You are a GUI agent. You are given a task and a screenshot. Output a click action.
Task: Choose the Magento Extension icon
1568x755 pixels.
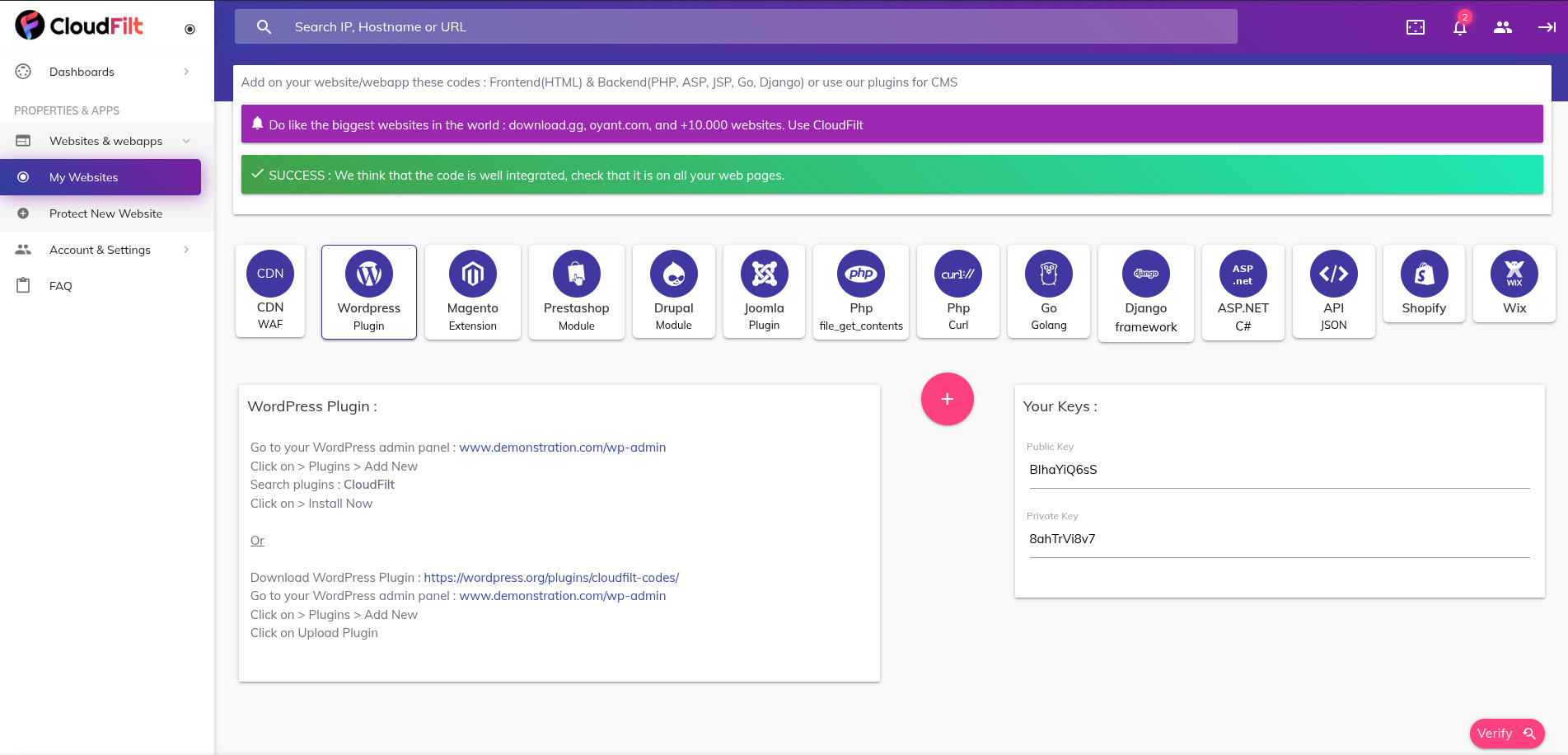pyautogui.click(x=472, y=274)
